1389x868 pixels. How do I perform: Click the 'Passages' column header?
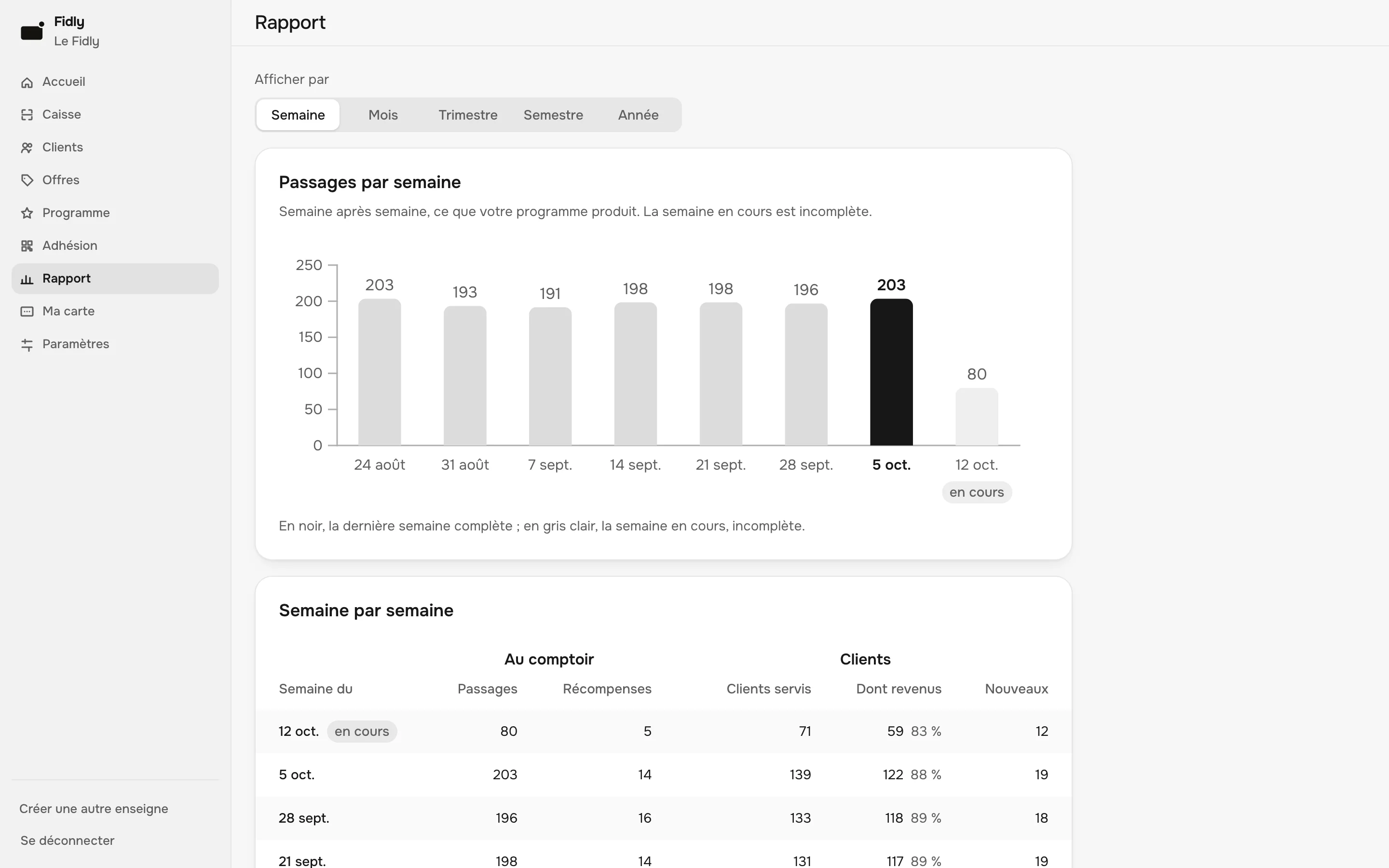pyautogui.click(x=487, y=689)
